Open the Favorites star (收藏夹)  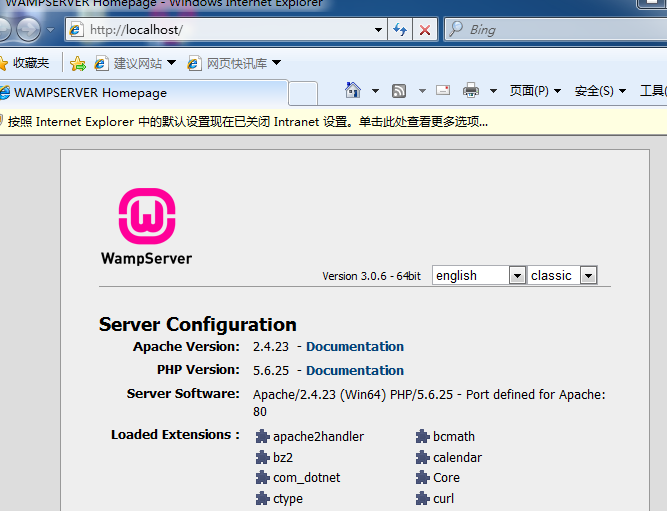click(24, 63)
